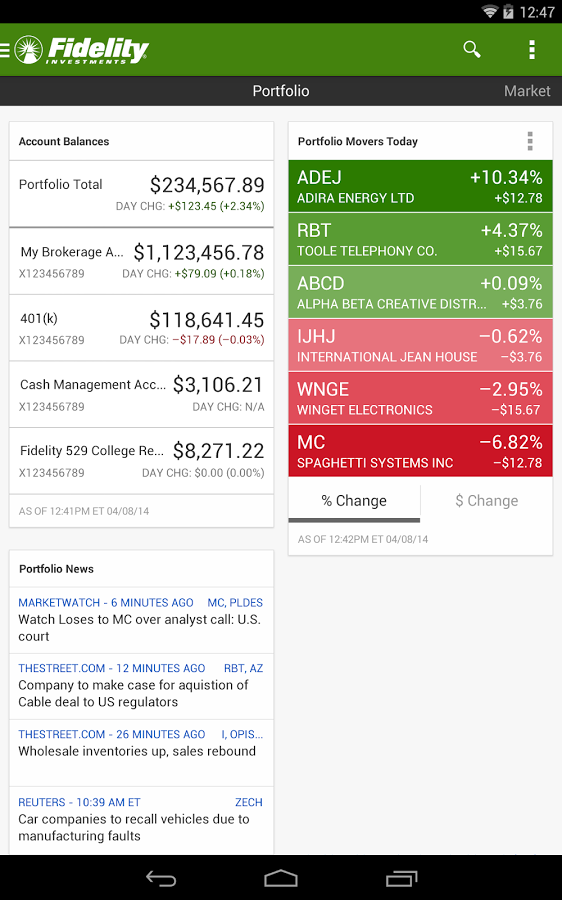The height and width of the screenshot is (900, 562).
Task: Tap the '+10.34%' ADEJ change value
Action: coord(506,177)
